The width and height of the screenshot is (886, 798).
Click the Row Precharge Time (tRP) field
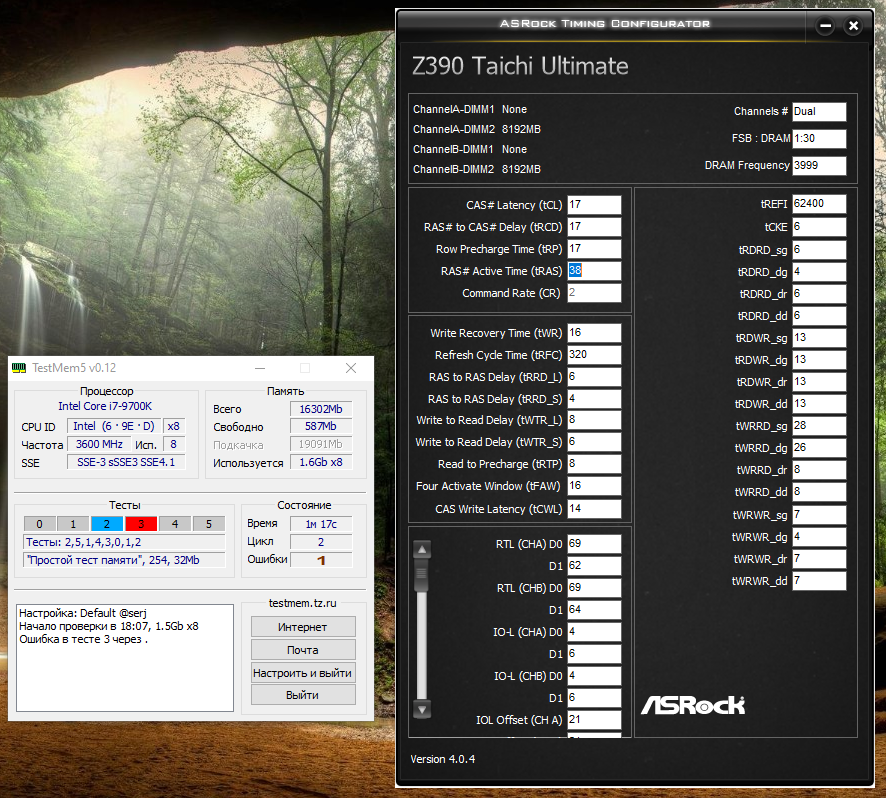pyautogui.click(x=594, y=249)
